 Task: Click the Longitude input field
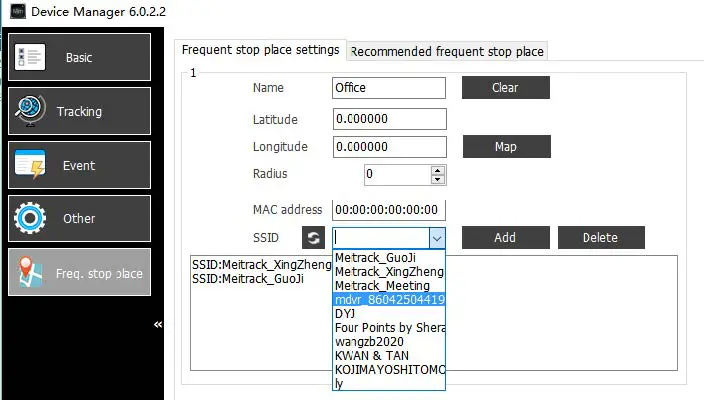click(x=390, y=147)
